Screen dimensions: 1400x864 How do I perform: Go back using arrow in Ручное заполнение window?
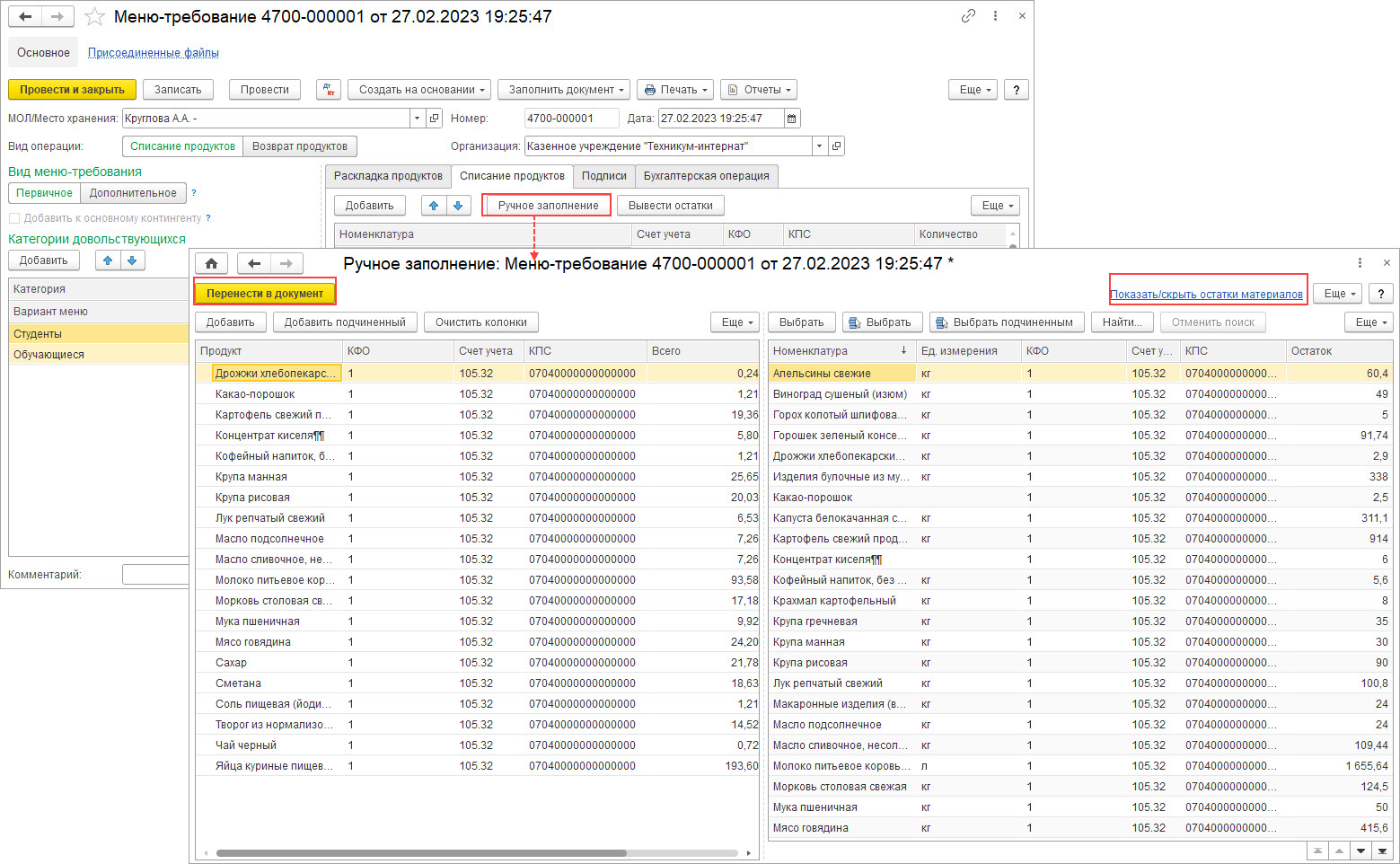tap(254, 263)
